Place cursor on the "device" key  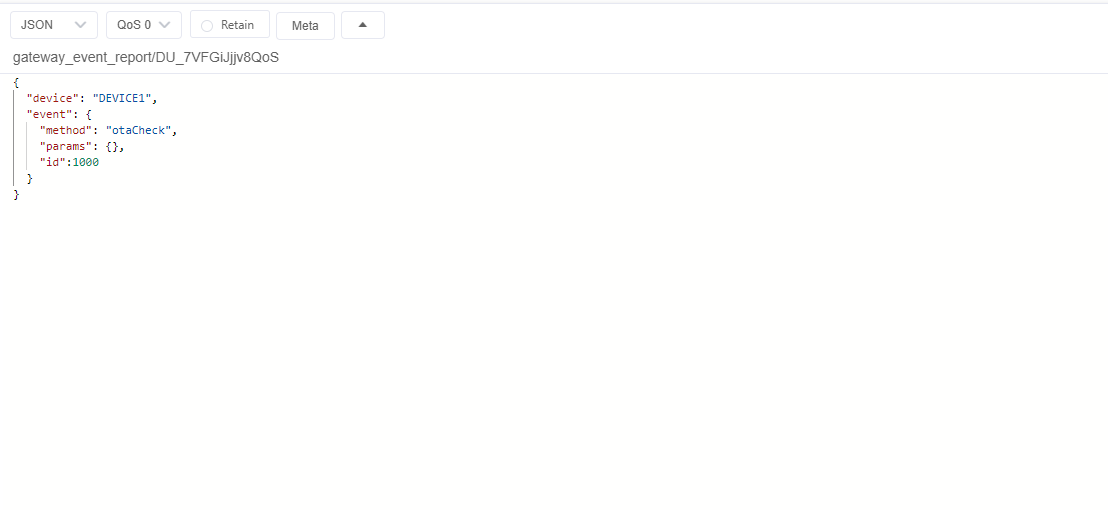[x=52, y=98]
